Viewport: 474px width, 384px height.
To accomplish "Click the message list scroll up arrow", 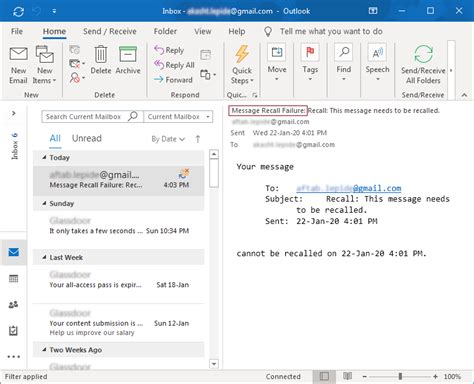I will pos(214,154).
